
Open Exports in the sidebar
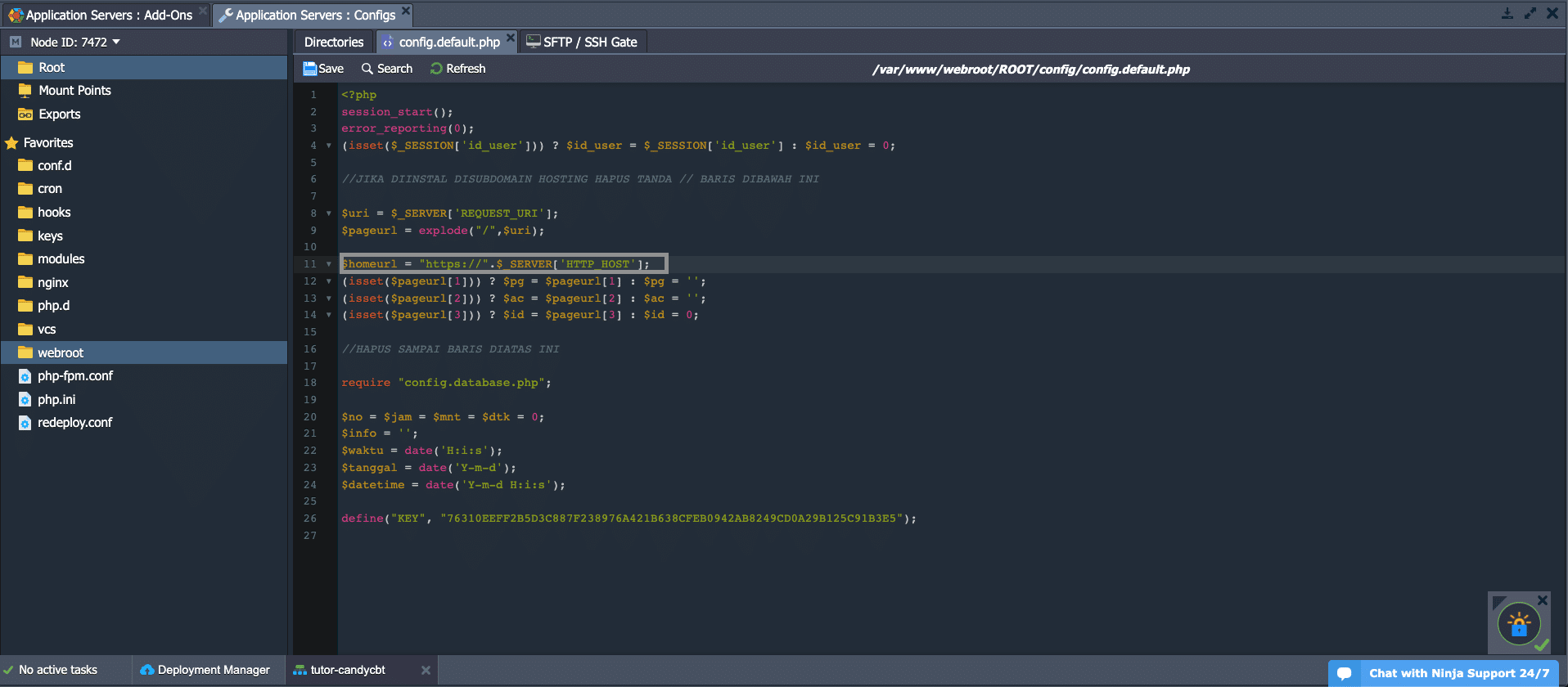59,114
